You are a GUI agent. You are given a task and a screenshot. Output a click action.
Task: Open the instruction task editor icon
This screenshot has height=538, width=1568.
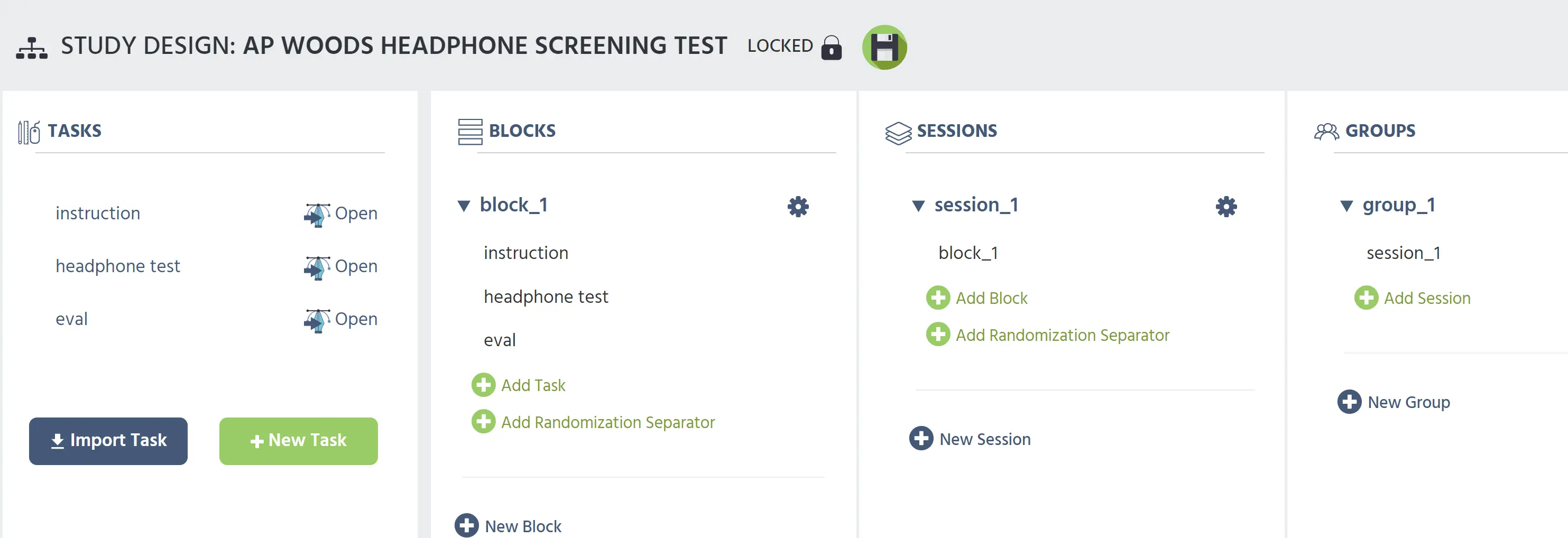(317, 214)
